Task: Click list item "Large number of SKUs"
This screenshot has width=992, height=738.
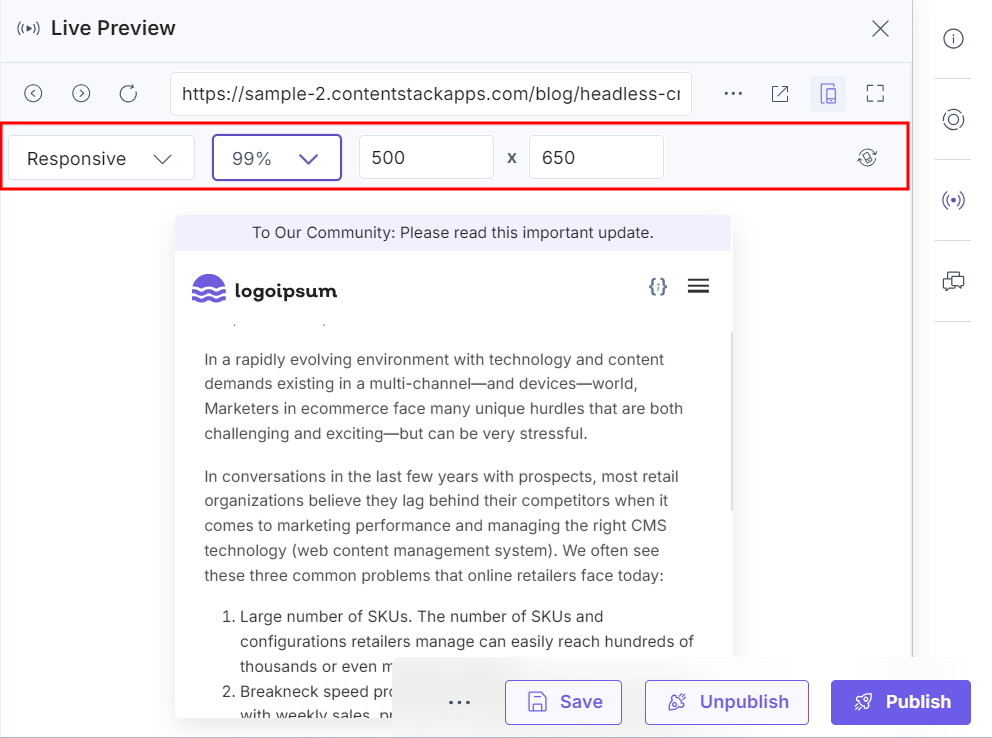Action: click(x=467, y=641)
